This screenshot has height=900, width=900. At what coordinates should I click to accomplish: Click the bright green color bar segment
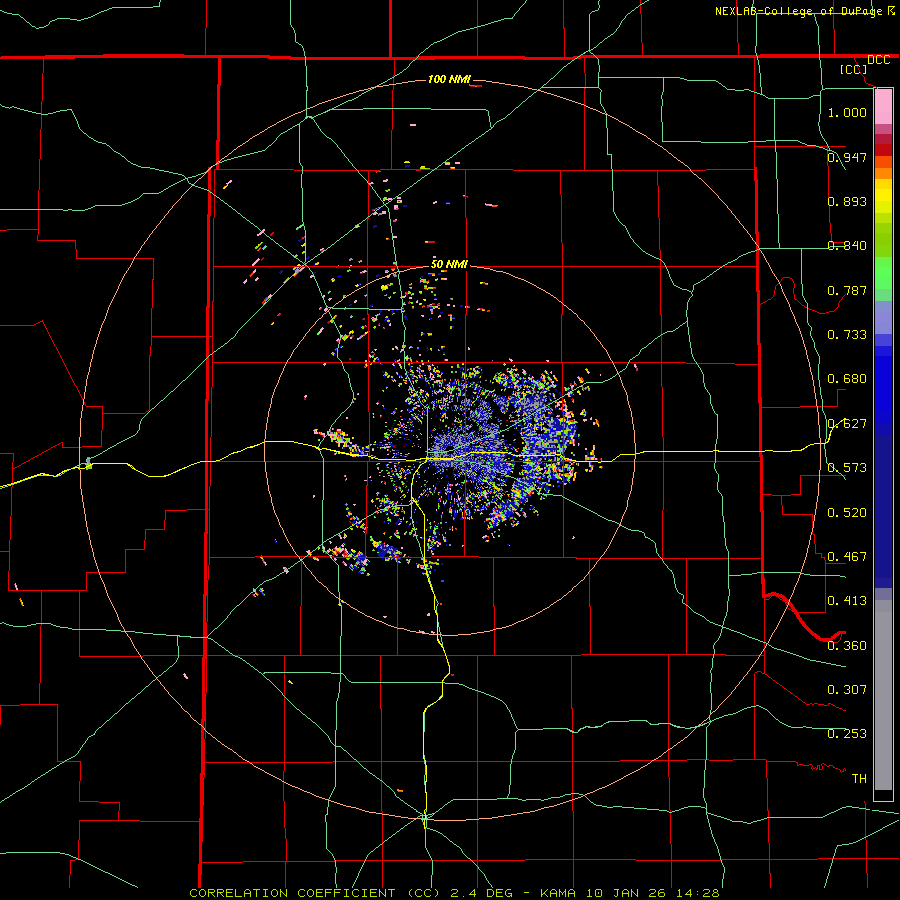(x=883, y=273)
